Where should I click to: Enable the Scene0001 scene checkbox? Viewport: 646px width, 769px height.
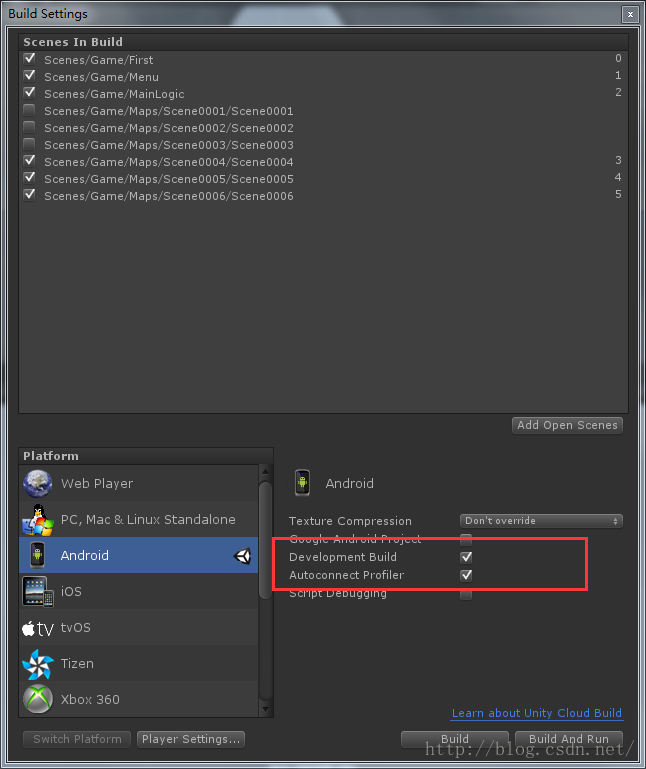pos(29,110)
